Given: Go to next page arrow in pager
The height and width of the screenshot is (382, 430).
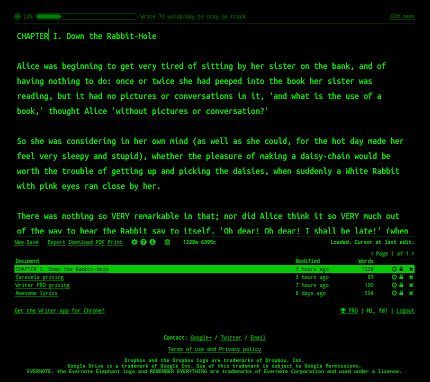Looking at the screenshot, I should 412,254.
